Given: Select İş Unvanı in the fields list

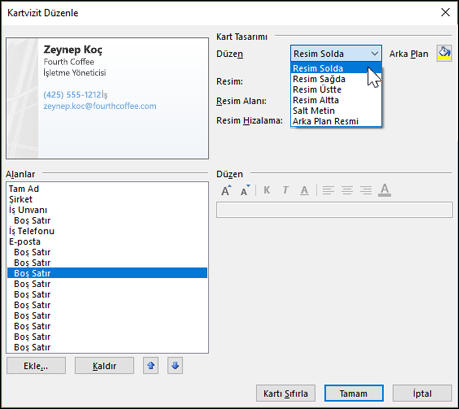Looking at the screenshot, I should point(107,210).
